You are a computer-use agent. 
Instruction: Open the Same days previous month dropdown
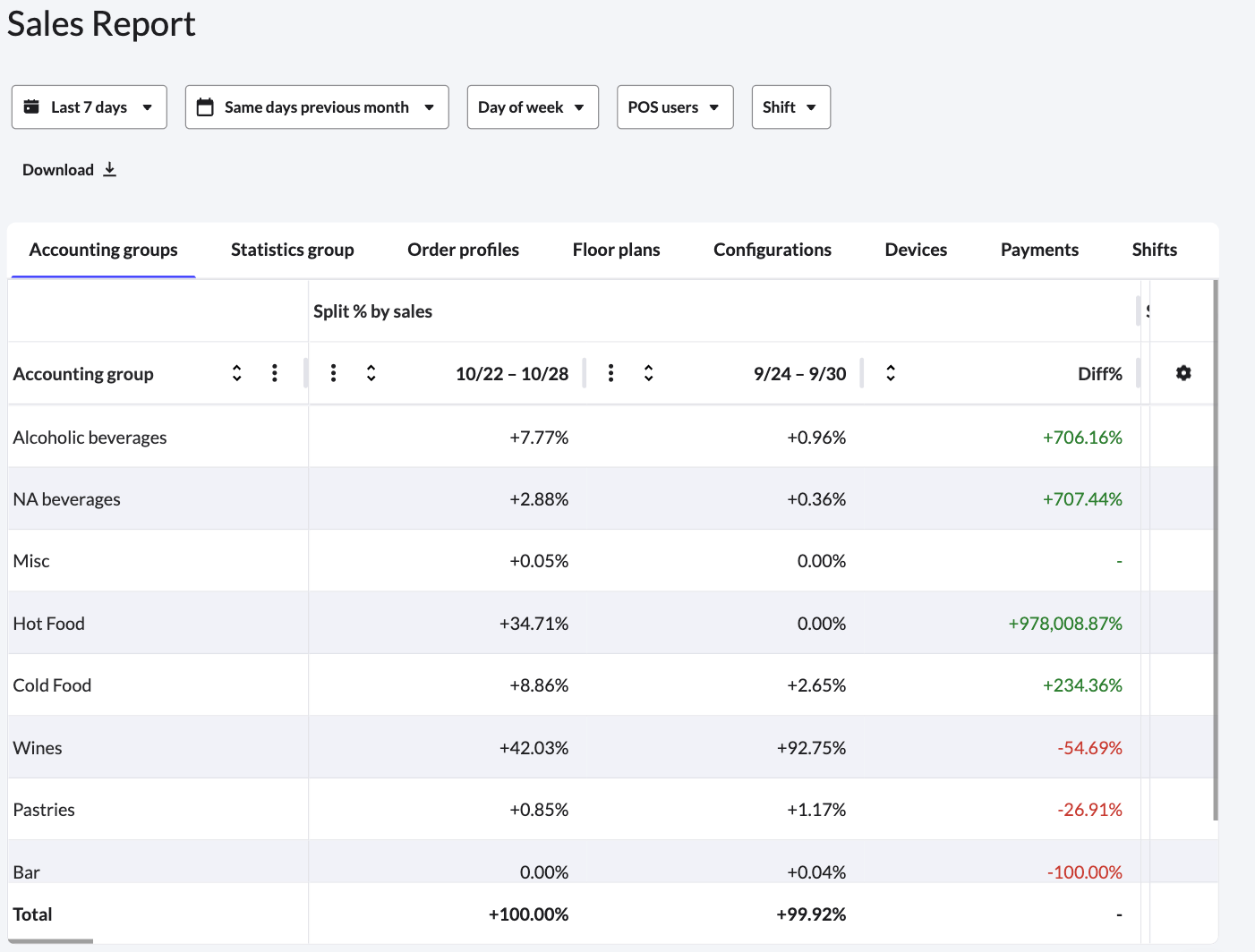316,106
